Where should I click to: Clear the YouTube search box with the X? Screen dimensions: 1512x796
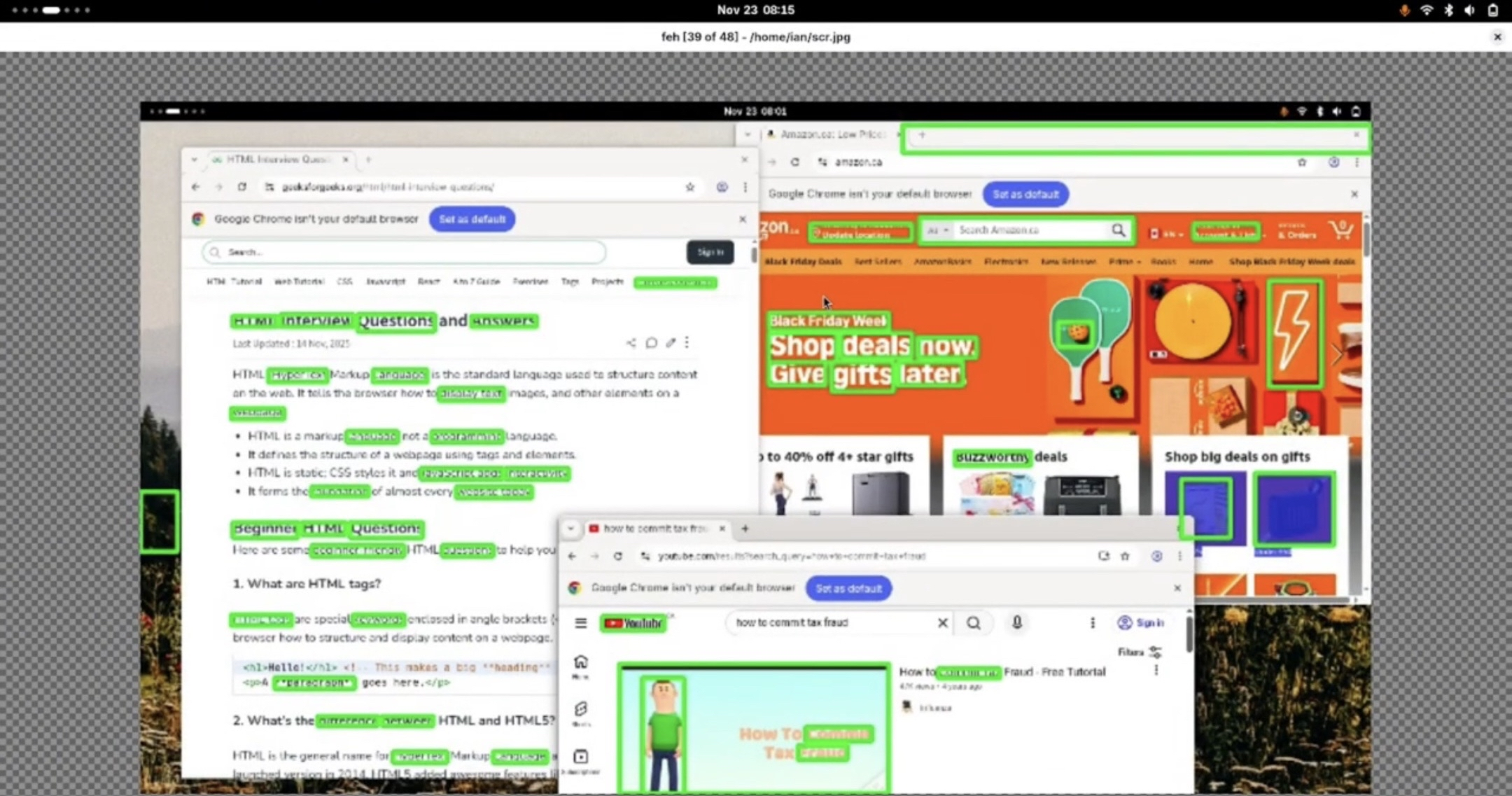[942, 622]
